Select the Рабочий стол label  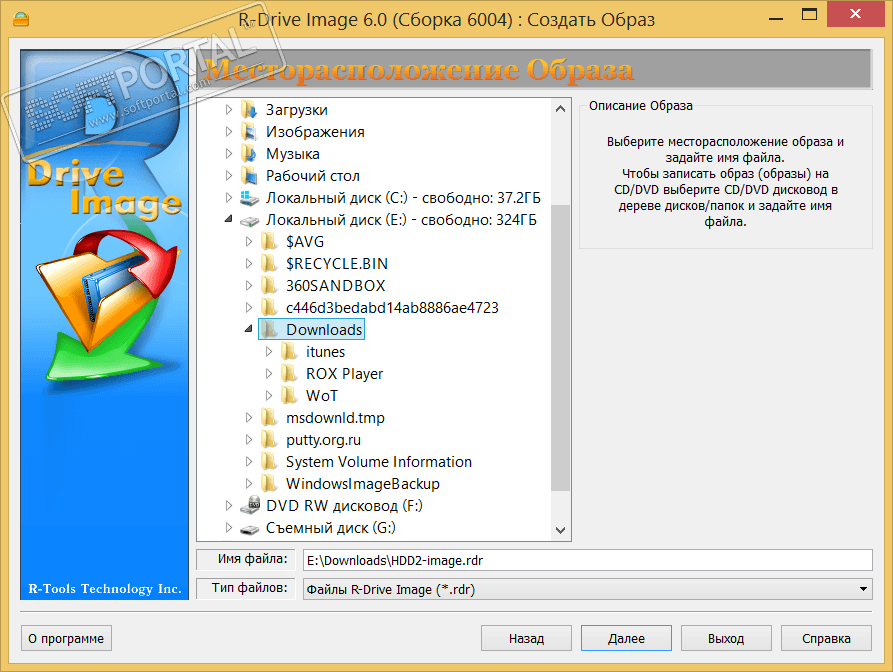click(x=313, y=175)
